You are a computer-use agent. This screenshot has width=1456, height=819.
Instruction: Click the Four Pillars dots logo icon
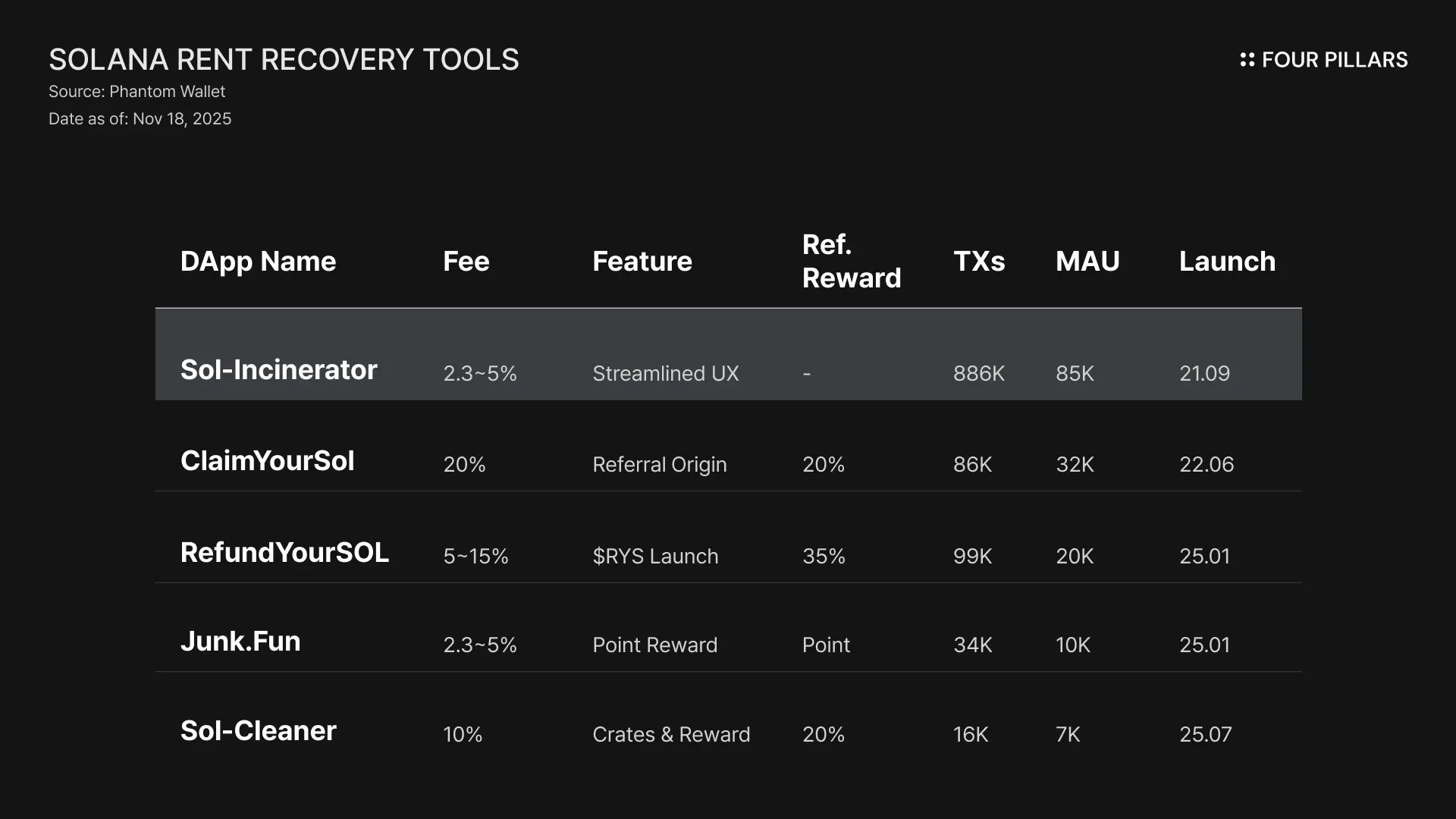[x=1247, y=60]
